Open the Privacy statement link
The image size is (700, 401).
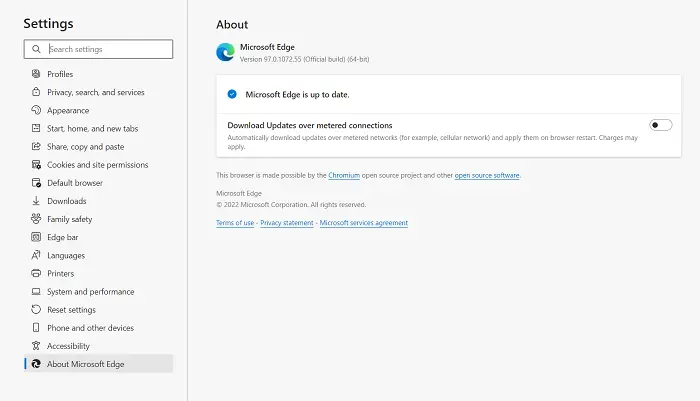click(x=287, y=223)
